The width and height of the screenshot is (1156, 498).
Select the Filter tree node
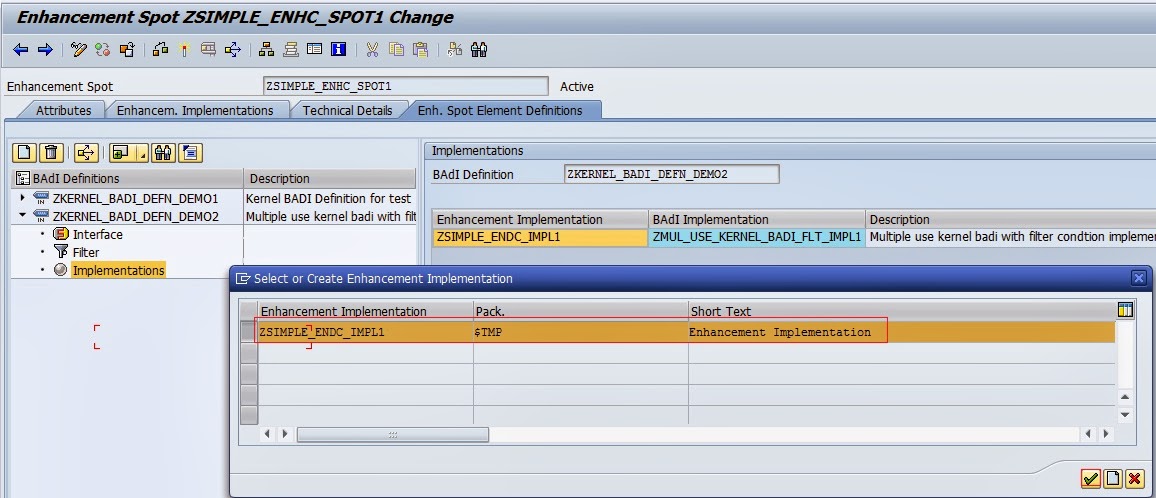point(86,252)
